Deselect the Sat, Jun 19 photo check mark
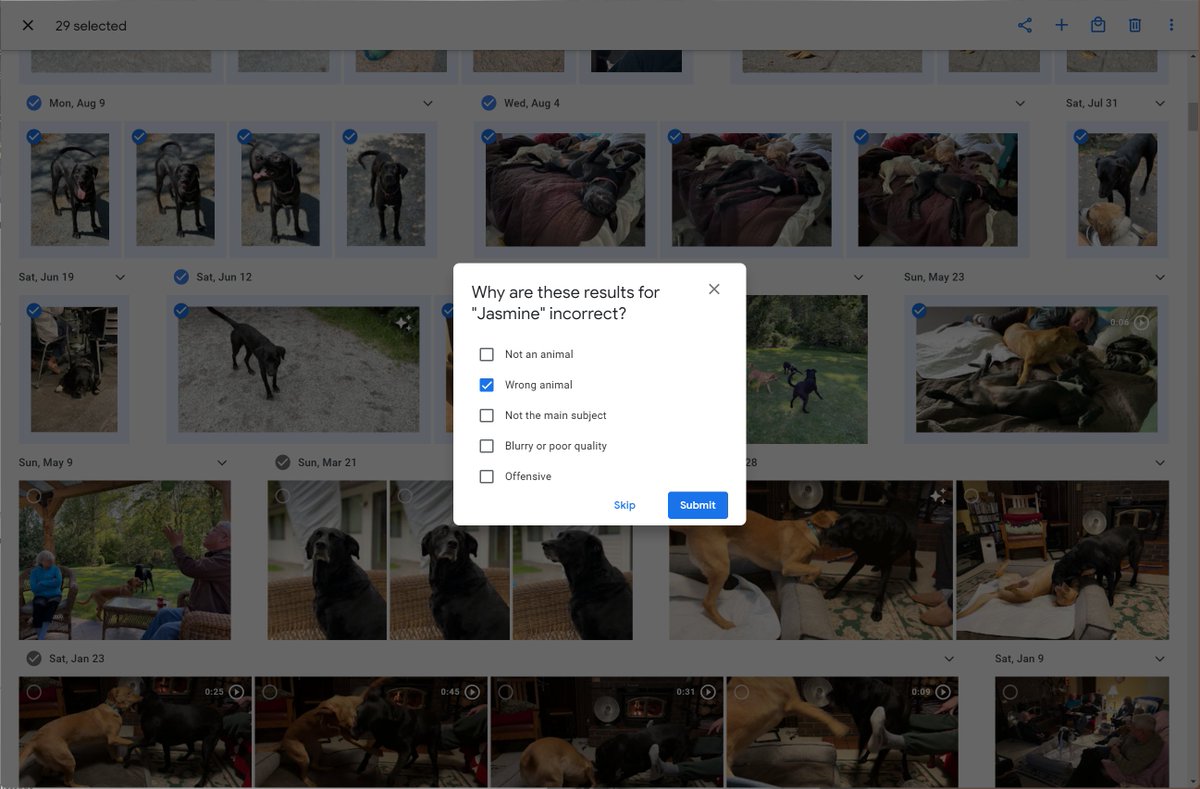 click(x=34, y=311)
